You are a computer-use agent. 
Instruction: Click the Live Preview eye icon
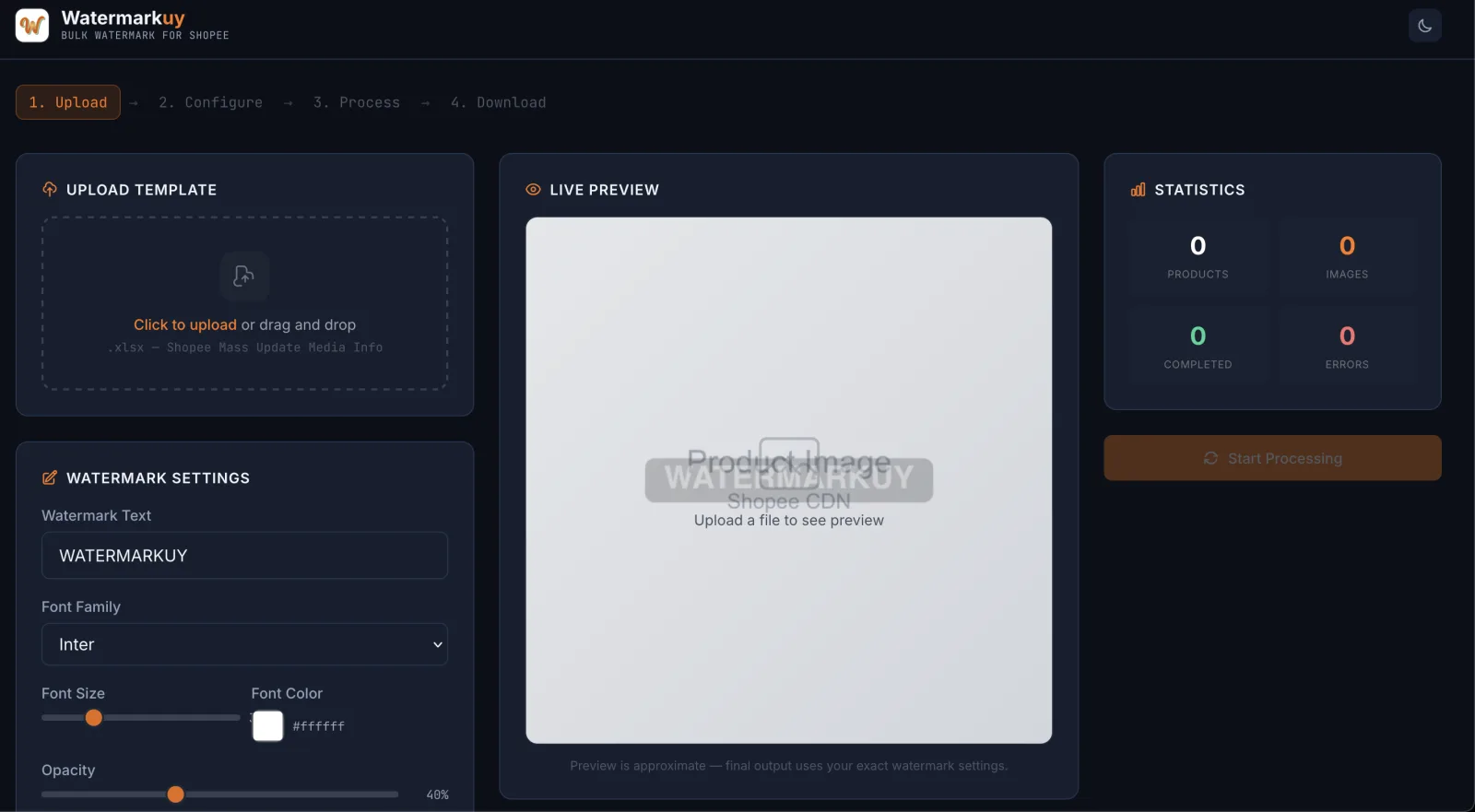coord(533,189)
